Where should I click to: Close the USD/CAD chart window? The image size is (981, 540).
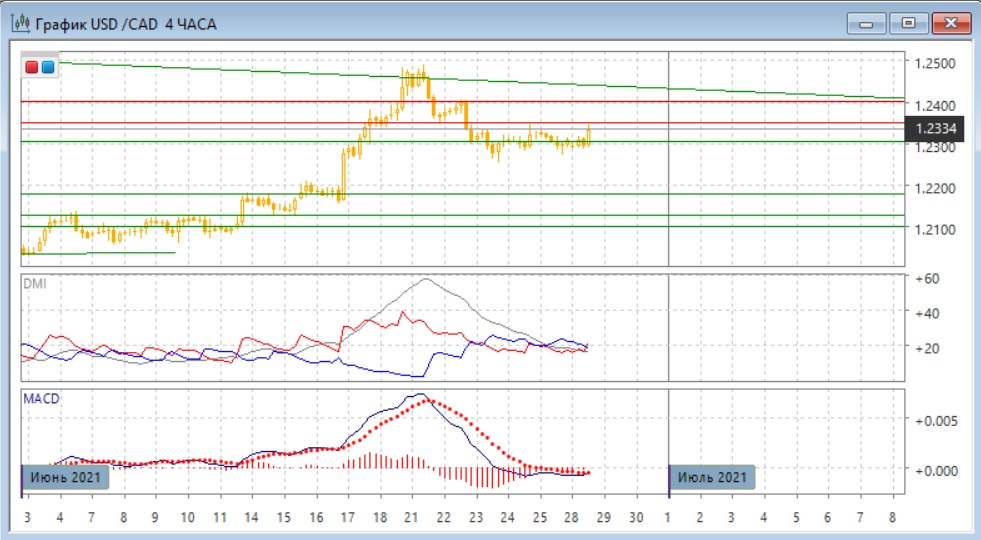950,23
